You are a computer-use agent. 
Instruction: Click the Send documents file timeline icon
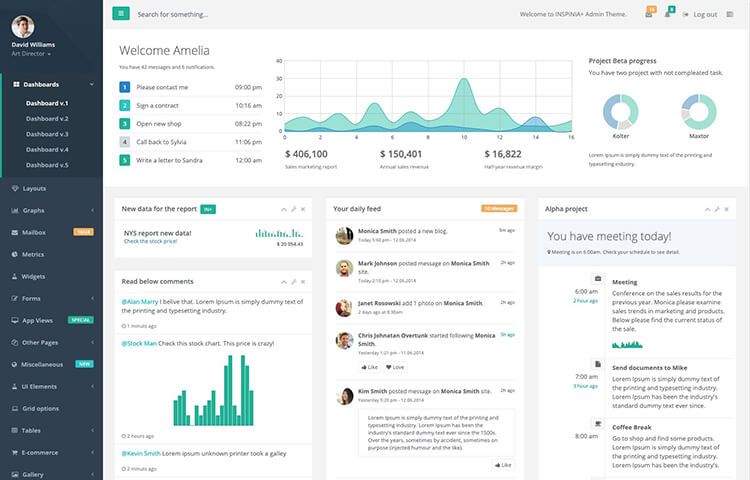tap(597, 364)
